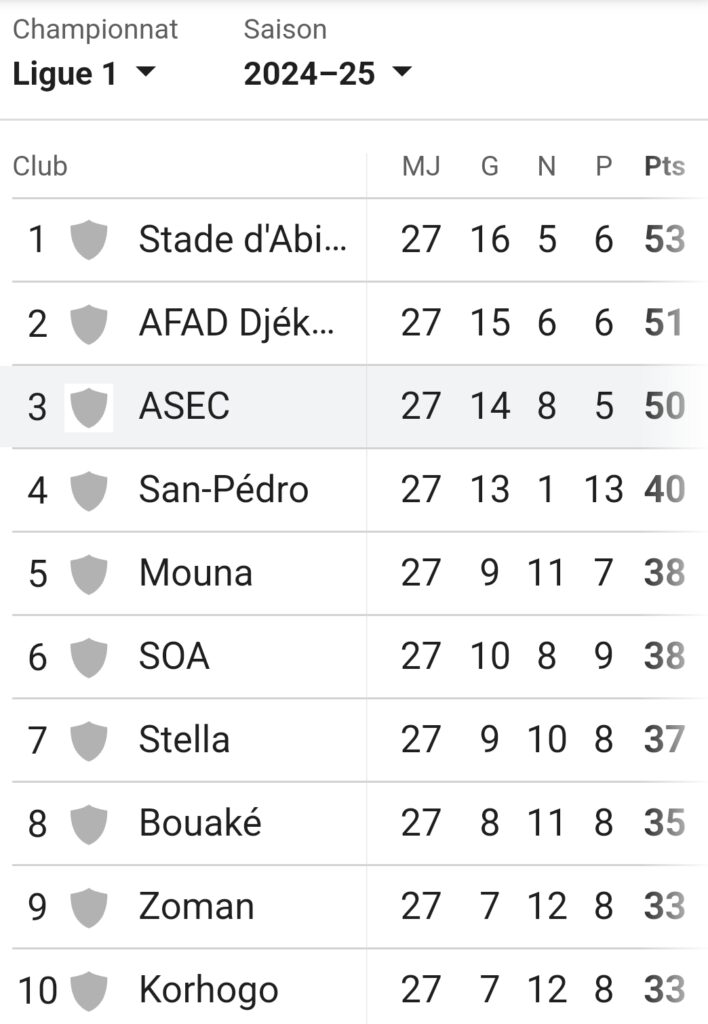This screenshot has height=1024, width=708.
Task: Click the ASEC club shield icon
Action: click(x=88, y=407)
